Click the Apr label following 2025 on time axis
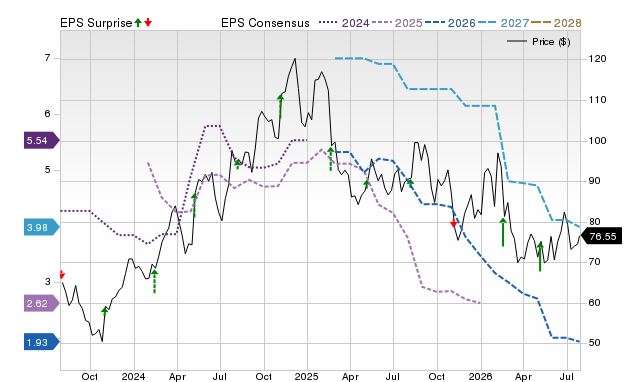640x382 pixels. click(x=350, y=376)
